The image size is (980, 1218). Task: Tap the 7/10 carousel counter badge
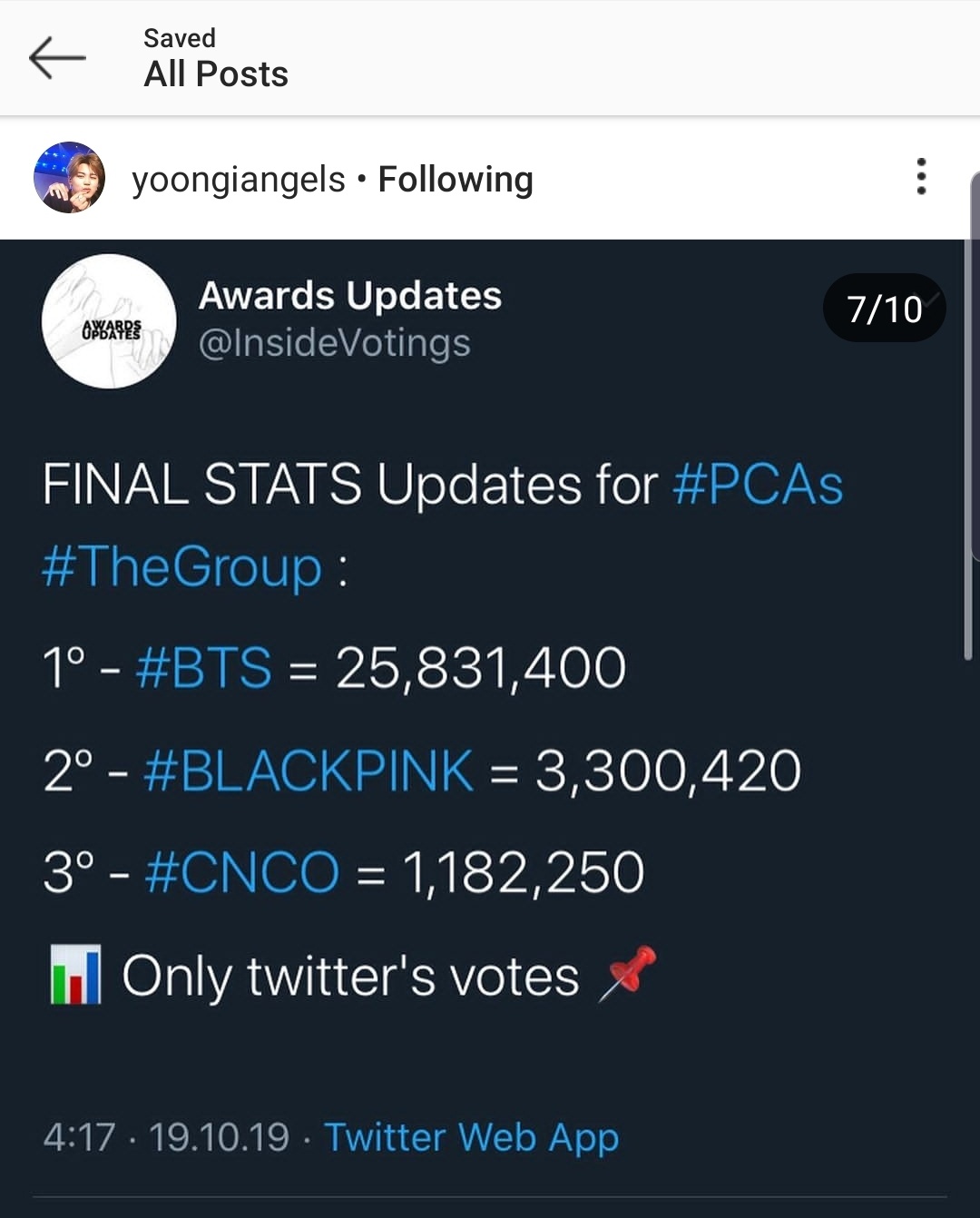click(x=884, y=309)
